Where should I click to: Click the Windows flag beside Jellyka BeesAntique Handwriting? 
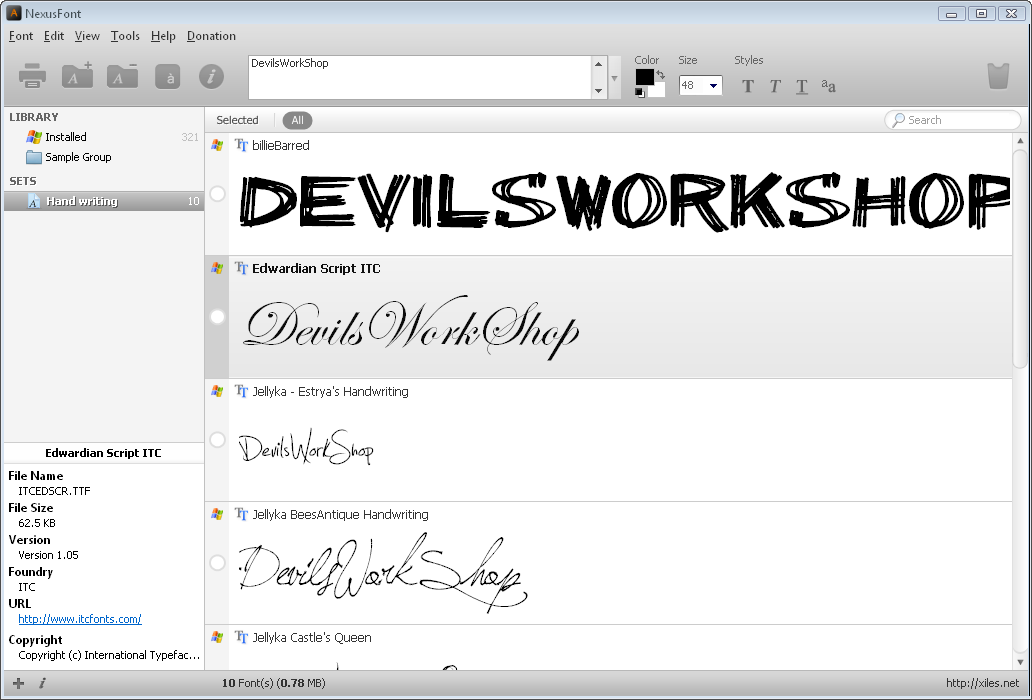[x=217, y=514]
